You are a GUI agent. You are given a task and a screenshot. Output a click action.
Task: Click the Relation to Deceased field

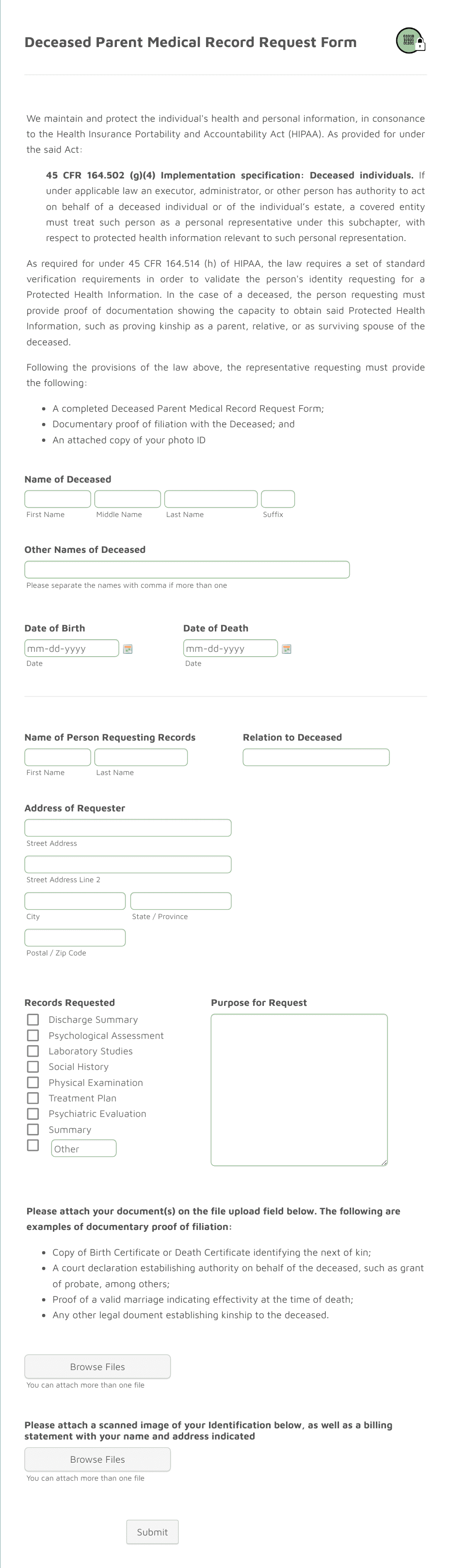316,757
